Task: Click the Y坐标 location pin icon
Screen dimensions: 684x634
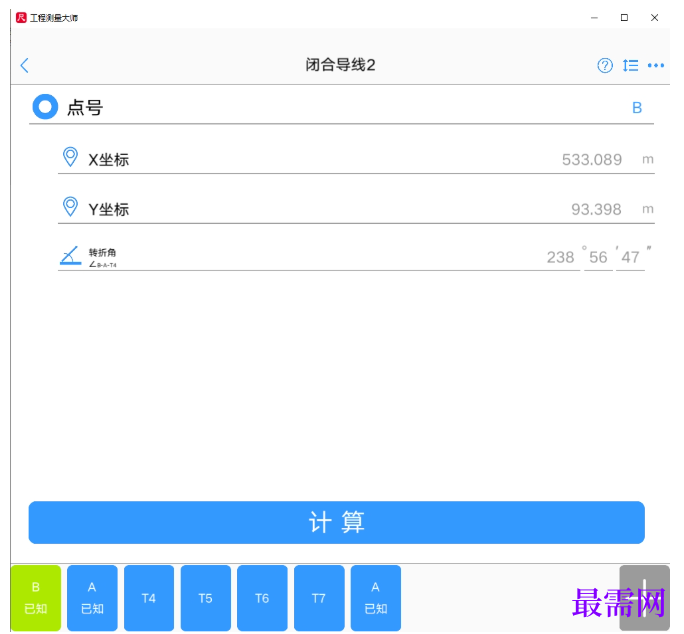Action: pos(70,207)
